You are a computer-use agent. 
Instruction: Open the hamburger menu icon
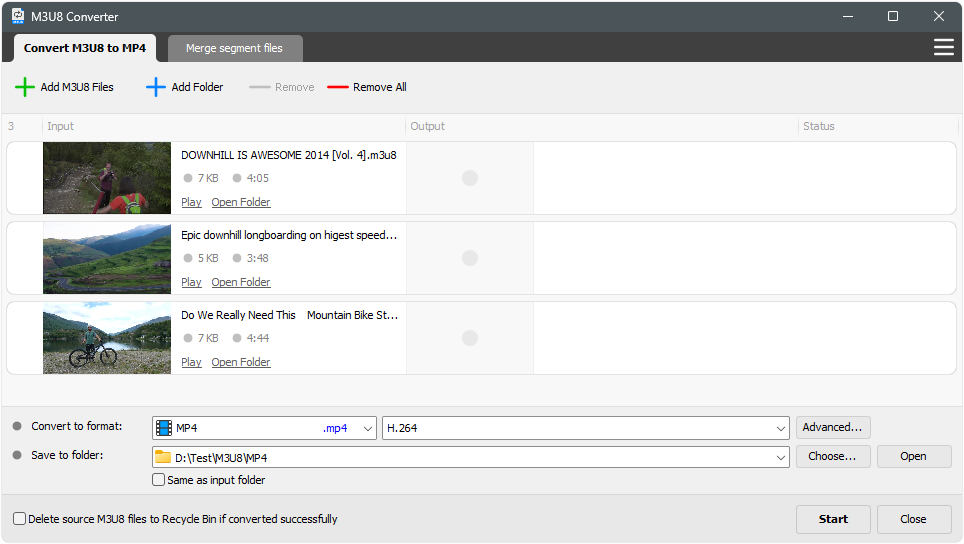[943, 47]
